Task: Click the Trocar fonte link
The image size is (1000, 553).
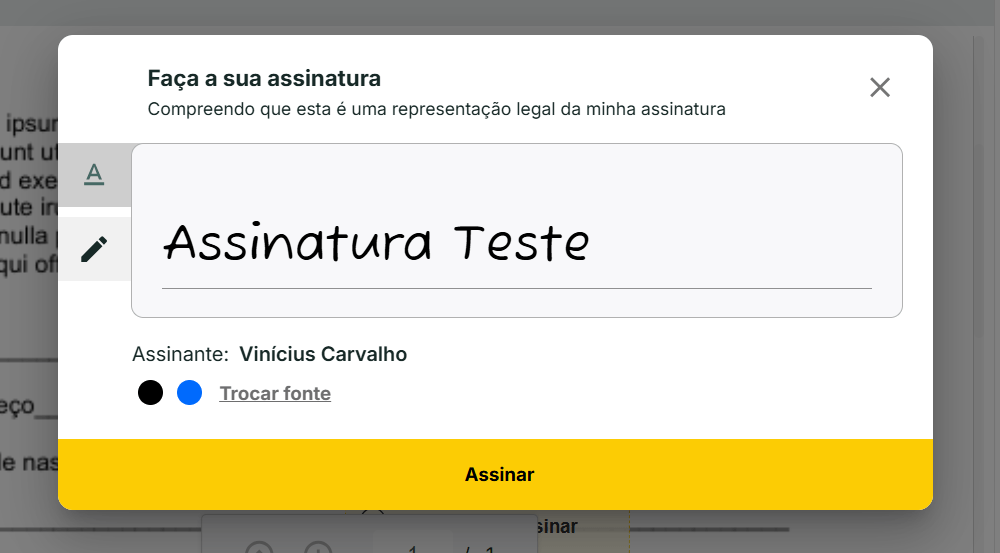Action: click(275, 394)
